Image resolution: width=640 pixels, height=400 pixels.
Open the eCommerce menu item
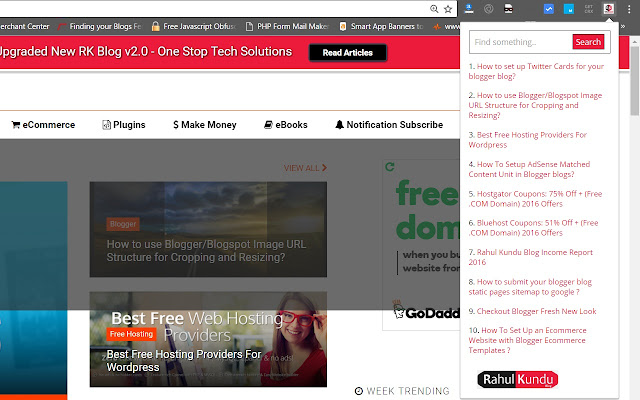pos(43,125)
